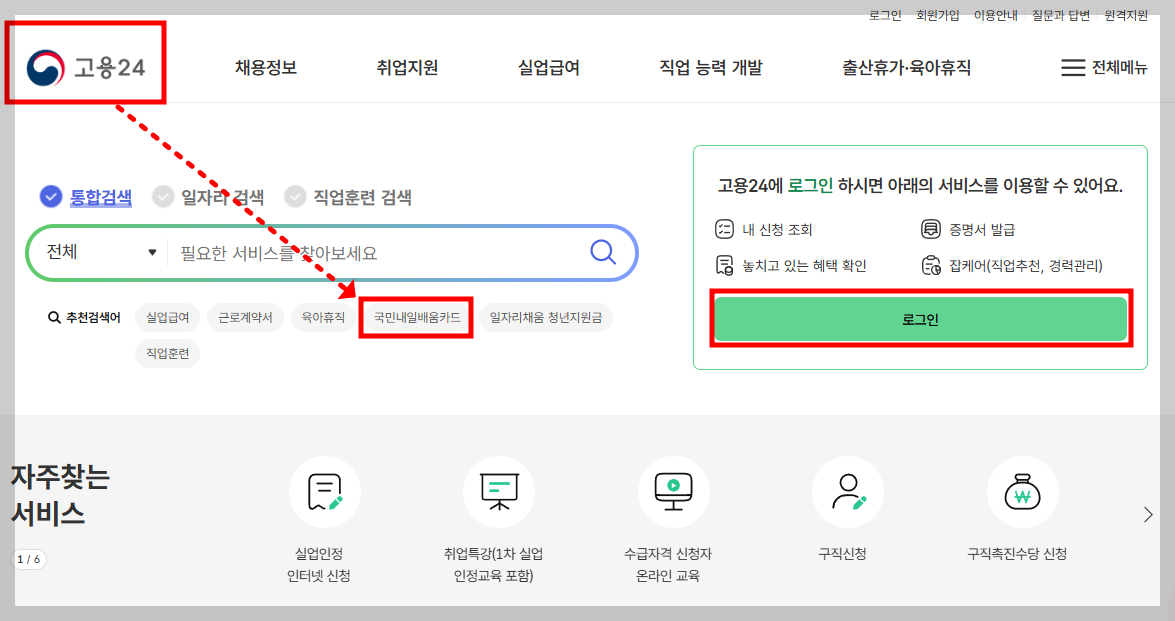
Task: Select the 직업훈련 검색 radio option
Action: pos(294,196)
